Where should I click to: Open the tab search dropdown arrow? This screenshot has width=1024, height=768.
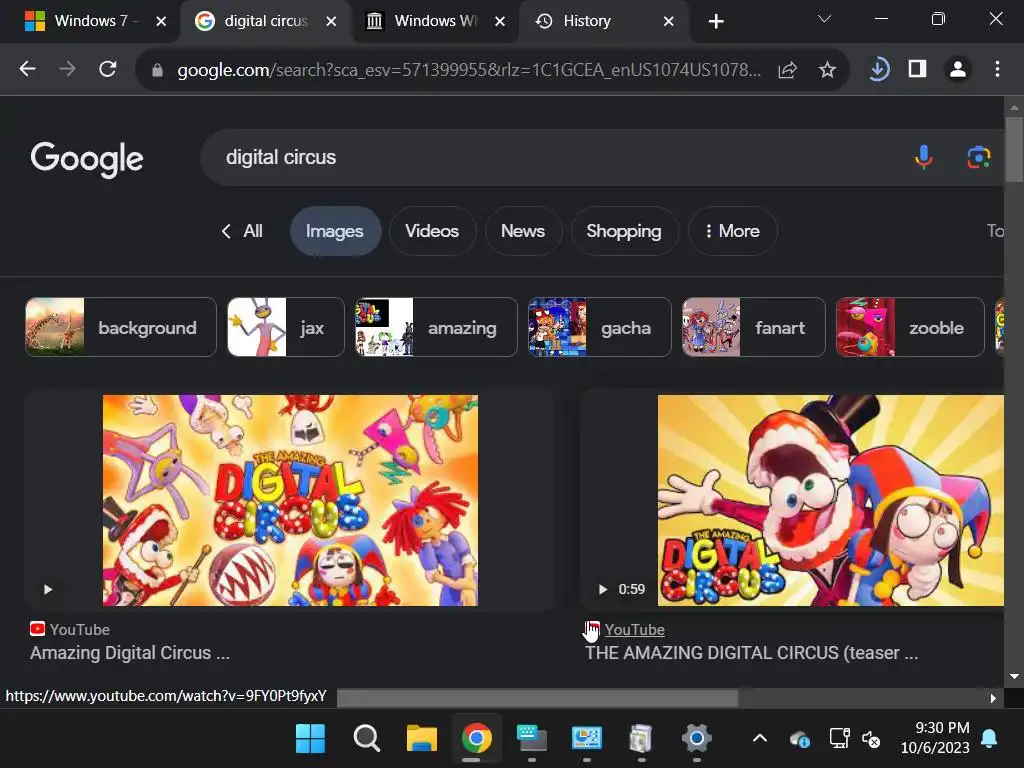tap(824, 19)
